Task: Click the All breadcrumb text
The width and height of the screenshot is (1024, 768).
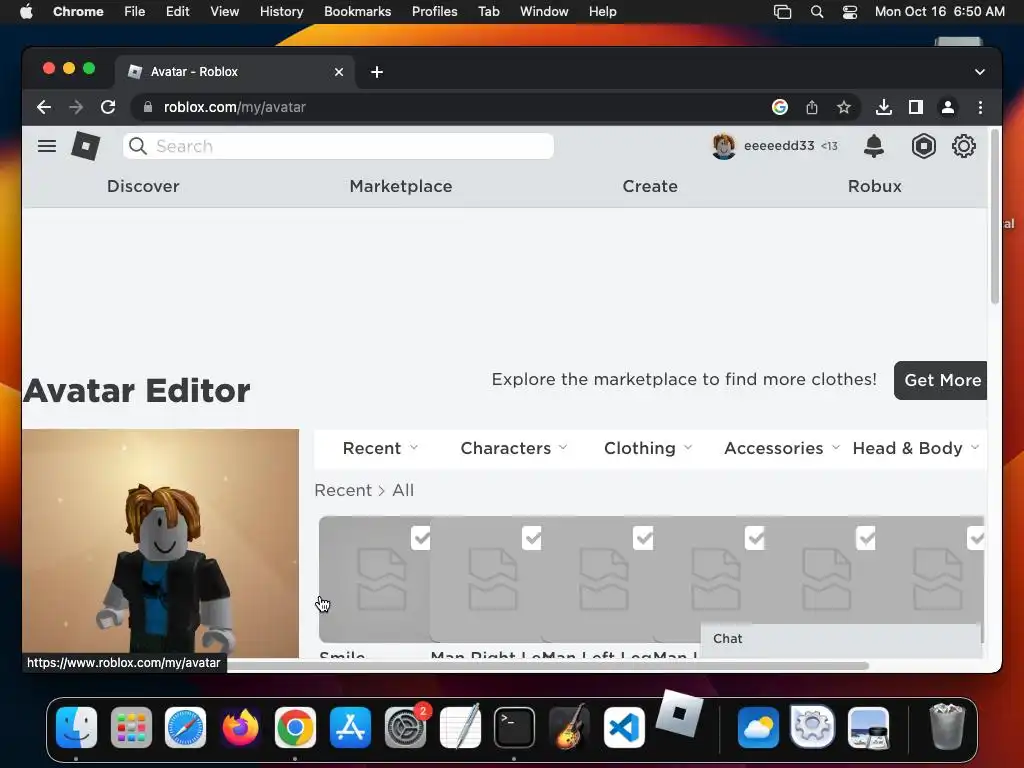Action: (403, 490)
